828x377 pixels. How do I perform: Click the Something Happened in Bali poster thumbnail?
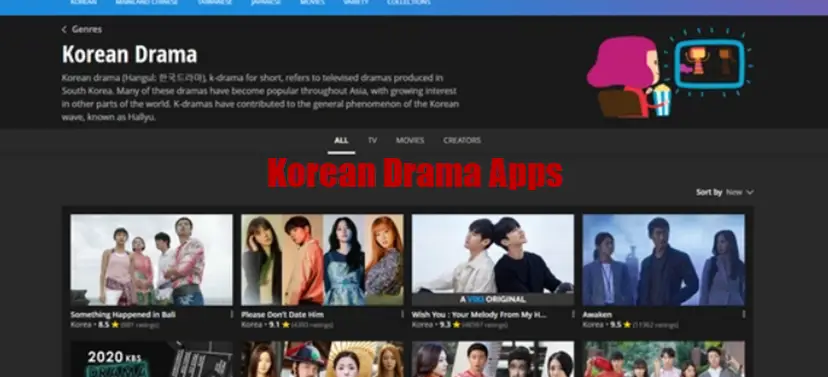point(152,260)
